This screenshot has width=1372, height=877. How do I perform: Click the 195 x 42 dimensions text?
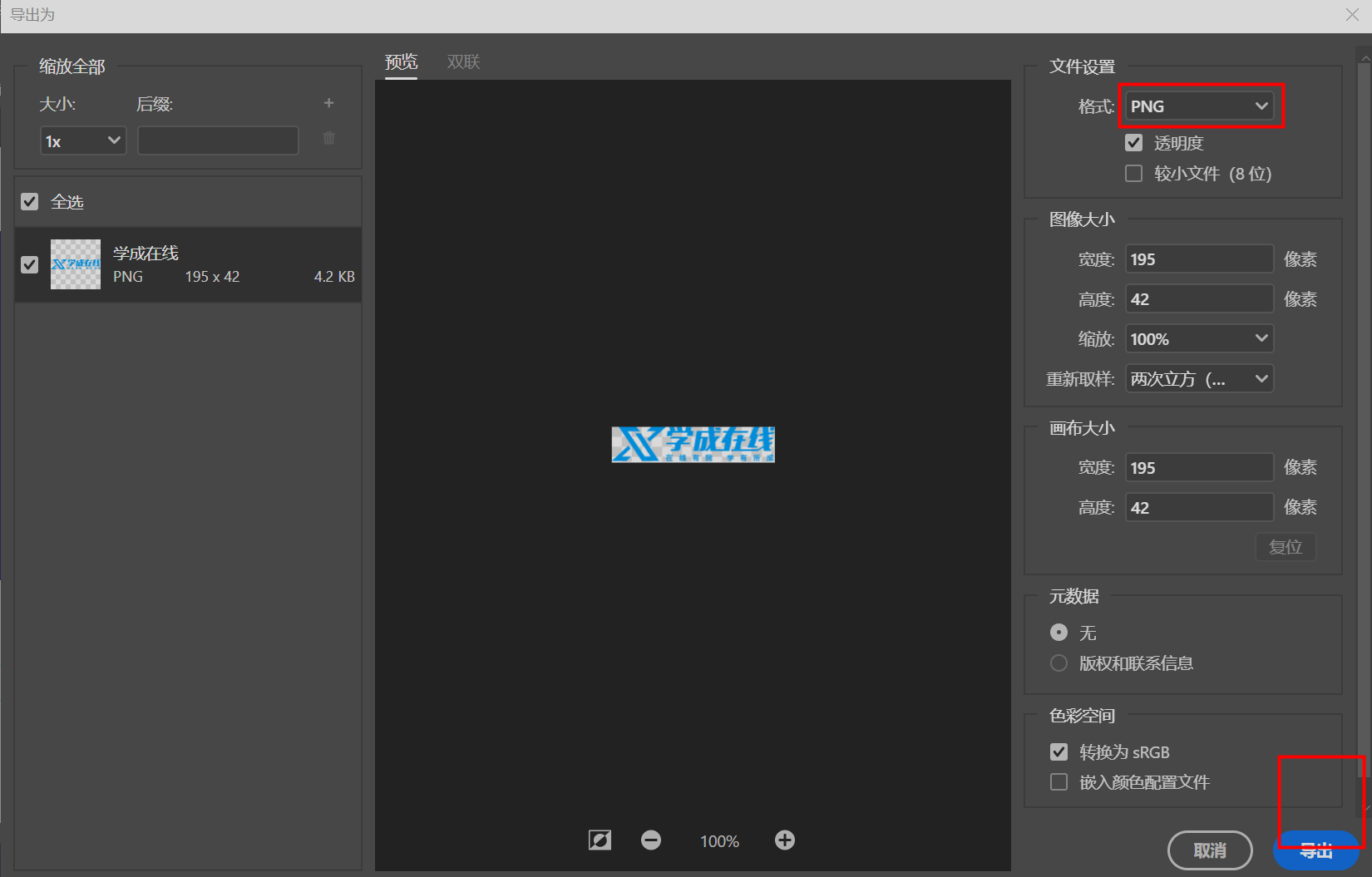click(212, 277)
